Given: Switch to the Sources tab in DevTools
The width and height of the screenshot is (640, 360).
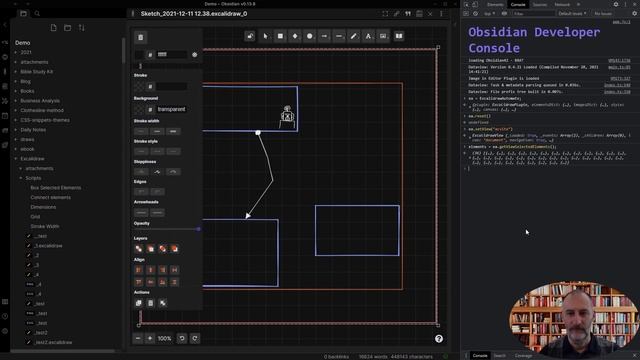Looking at the screenshot, I should click(x=540, y=4).
